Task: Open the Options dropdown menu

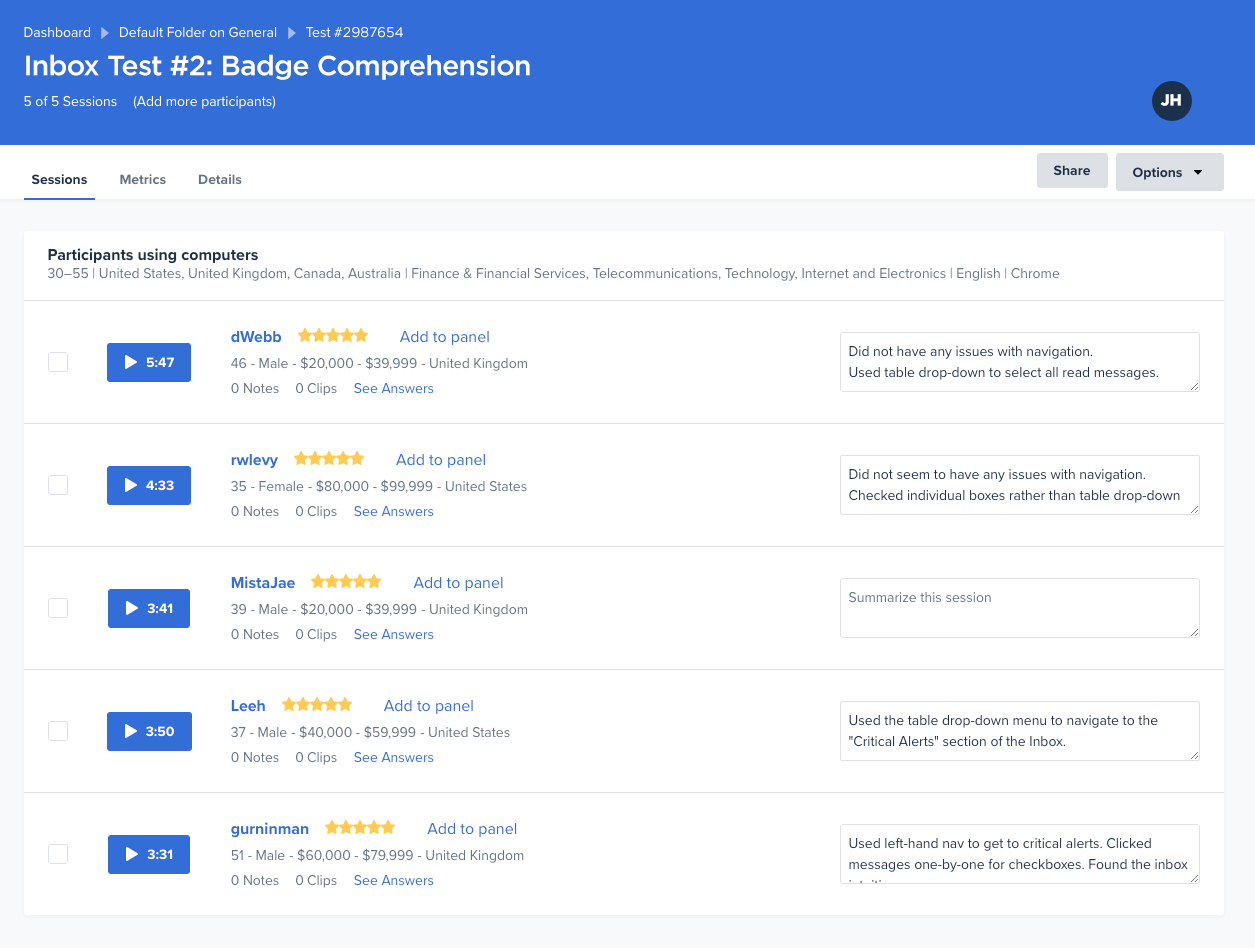Action: (x=1169, y=172)
